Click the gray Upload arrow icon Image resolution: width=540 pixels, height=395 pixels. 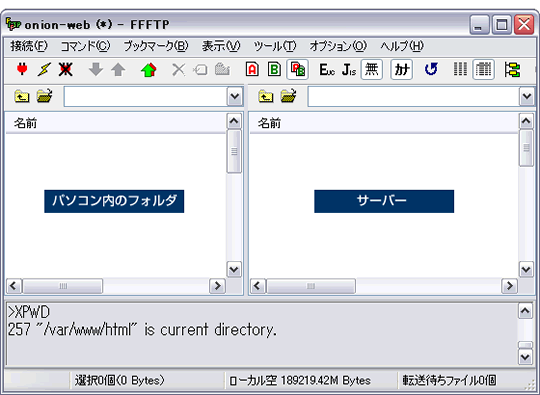pos(118,69)
